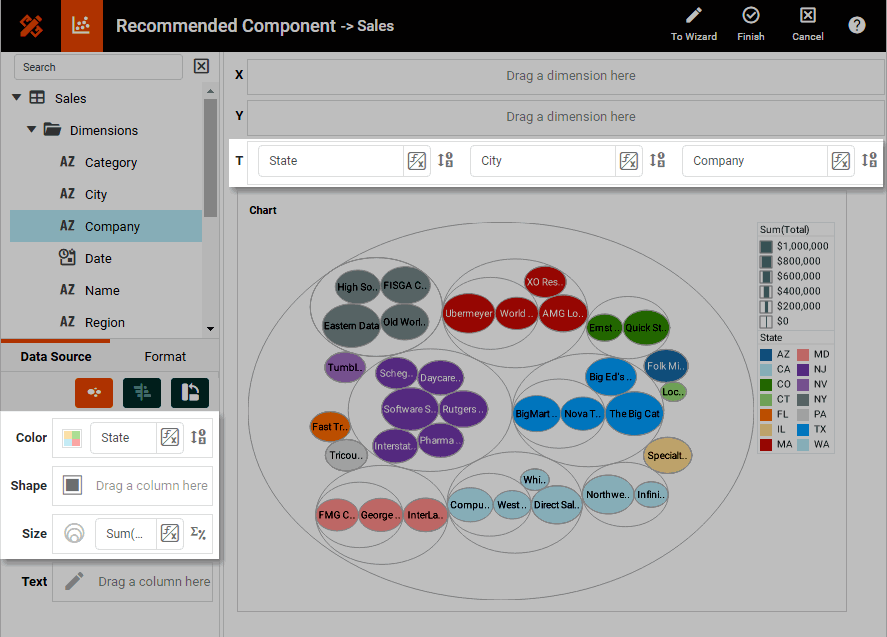
Task: Click sort icon next to the City field
Action: (x=657, y=160)
